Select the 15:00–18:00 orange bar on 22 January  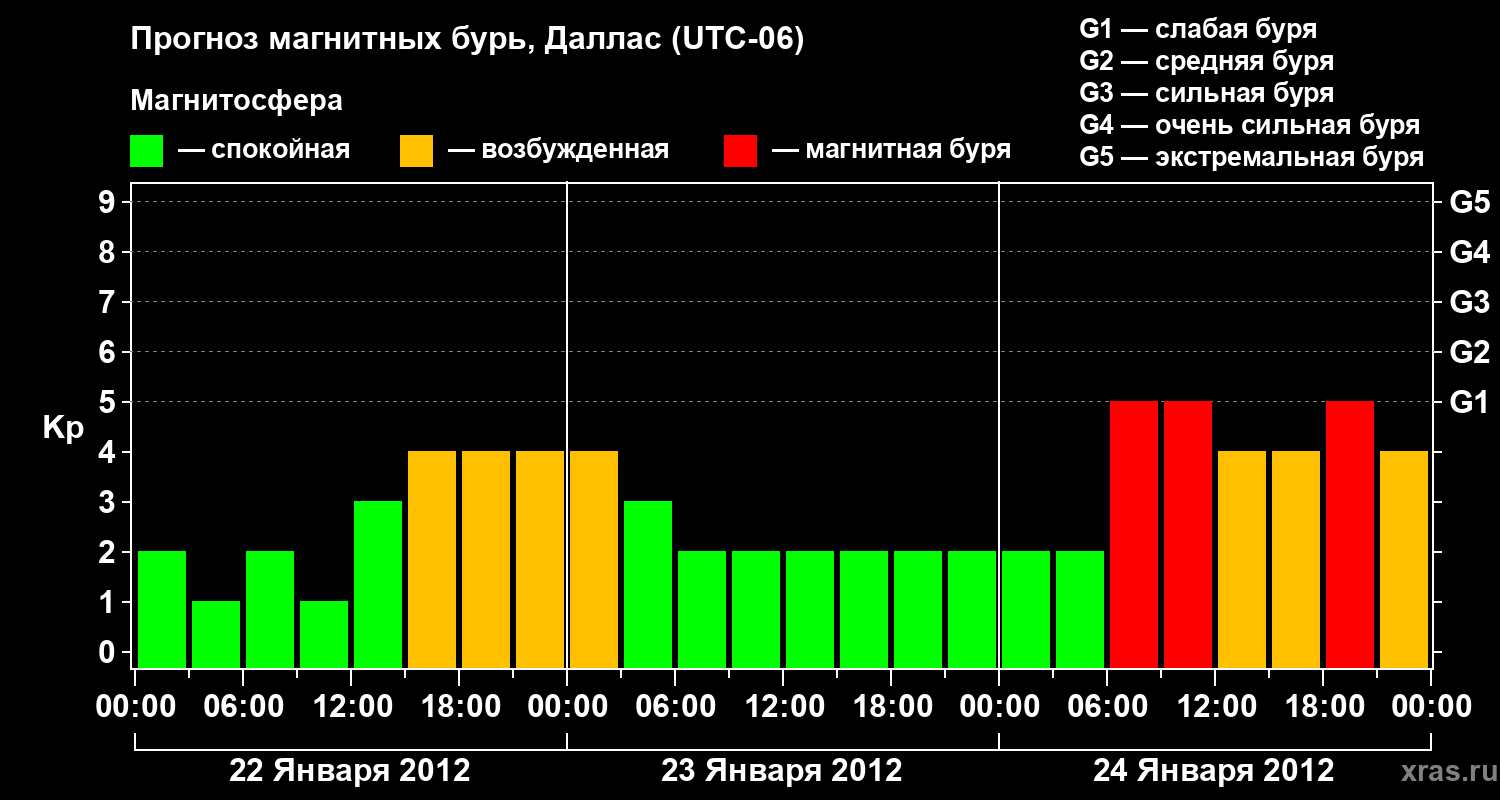click(x=432, y=559)
